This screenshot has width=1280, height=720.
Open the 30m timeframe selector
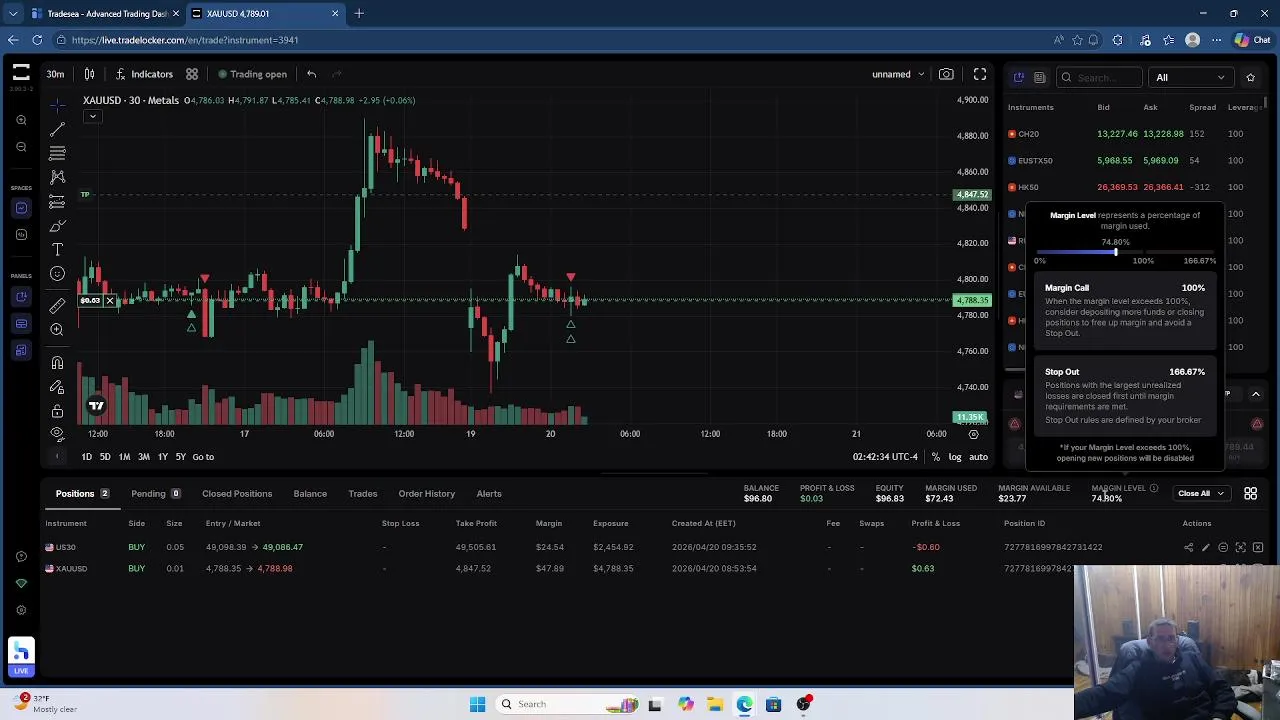coord(55,74)
